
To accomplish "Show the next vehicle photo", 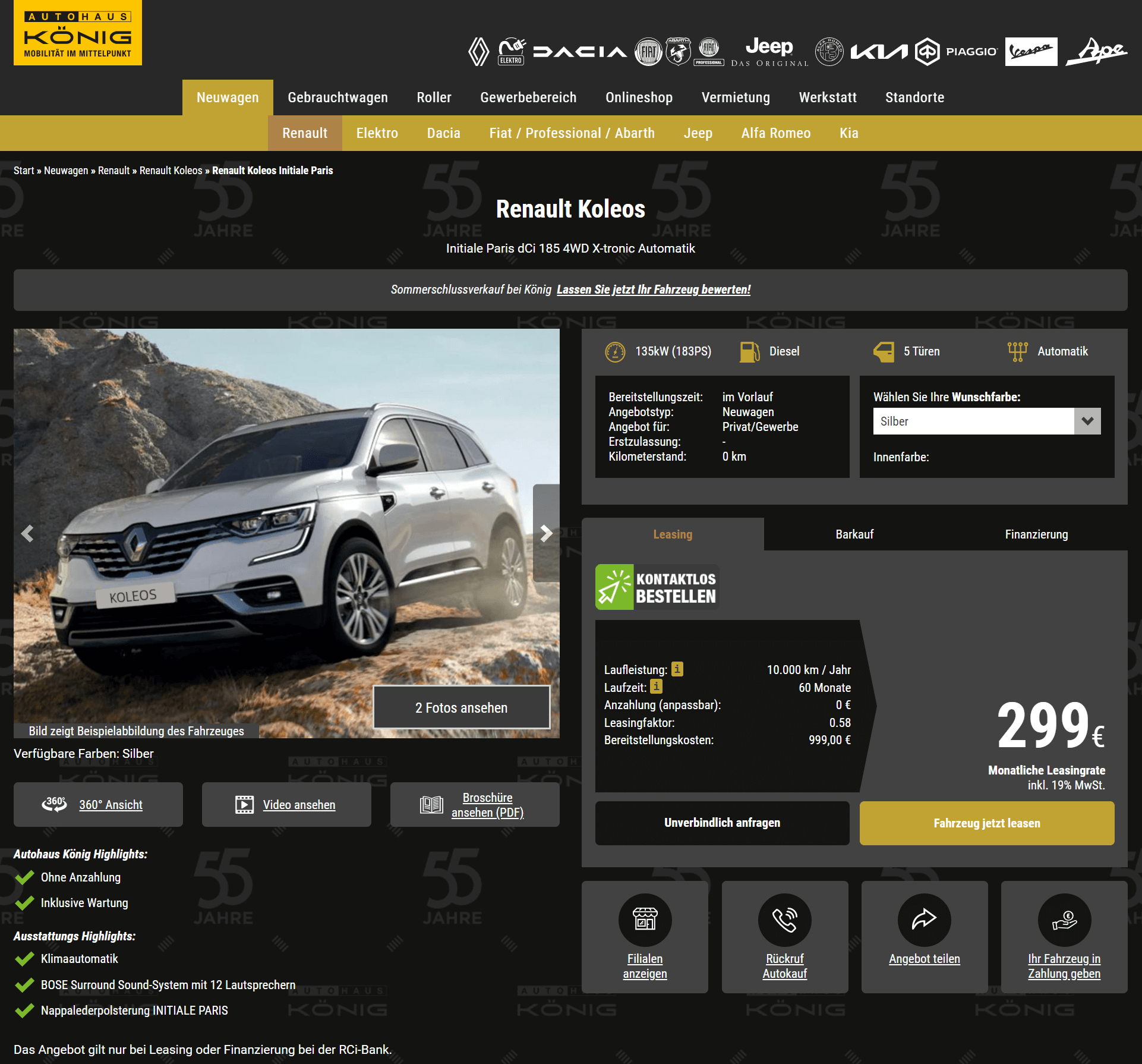I will 546,533.
